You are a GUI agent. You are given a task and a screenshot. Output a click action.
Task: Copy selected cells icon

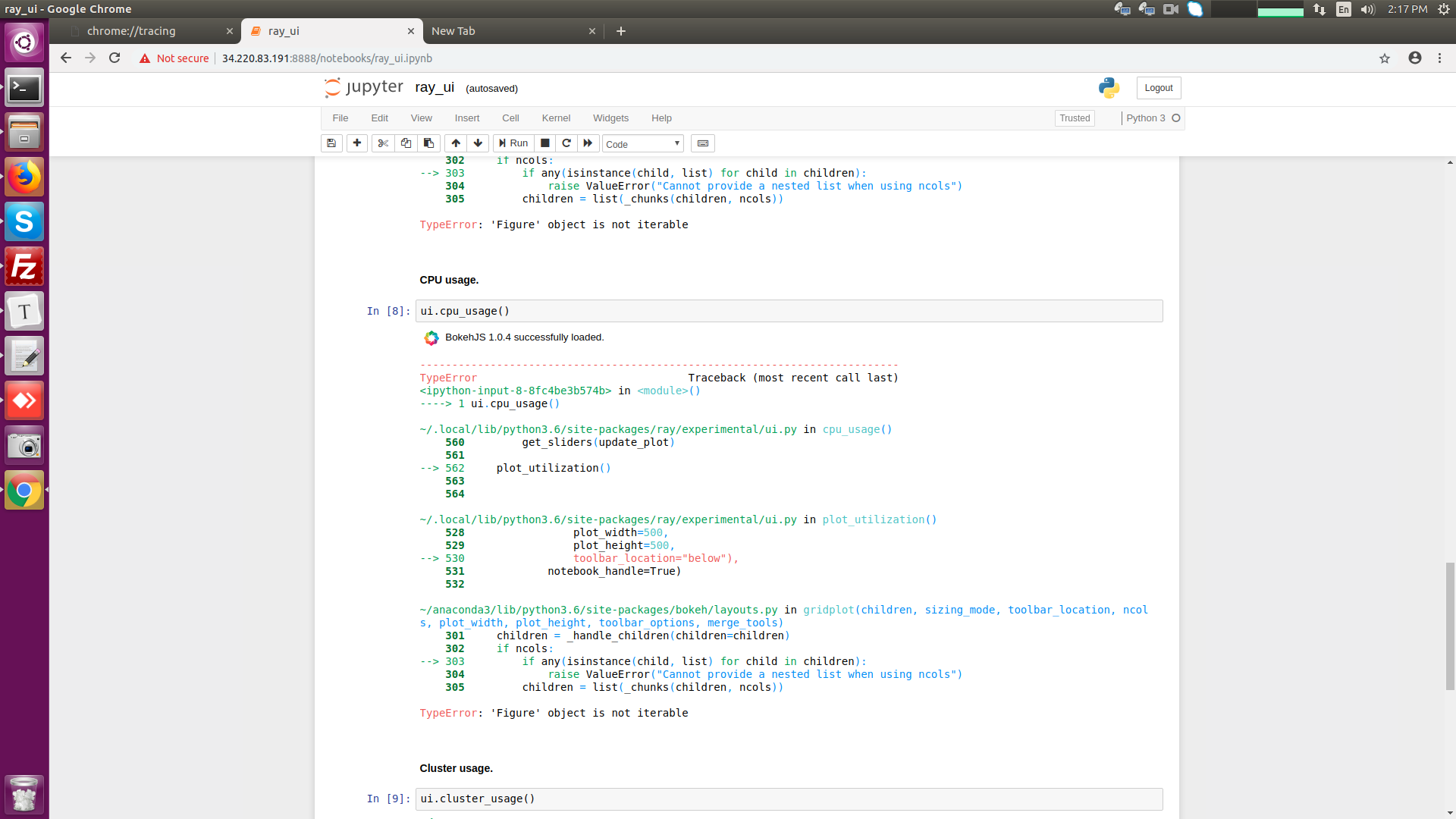406,143
